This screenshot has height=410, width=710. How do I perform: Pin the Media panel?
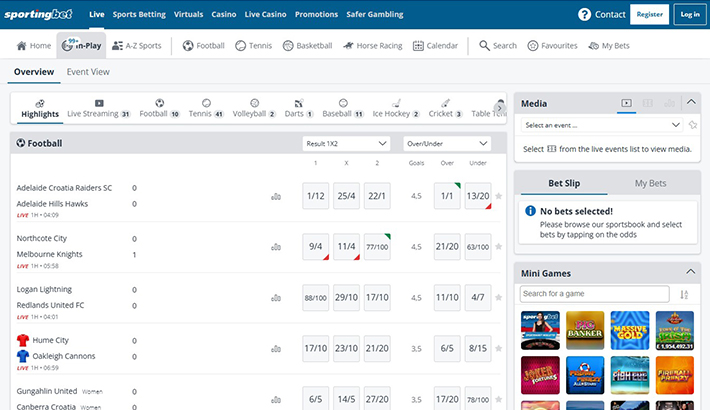tap(693, 125)
